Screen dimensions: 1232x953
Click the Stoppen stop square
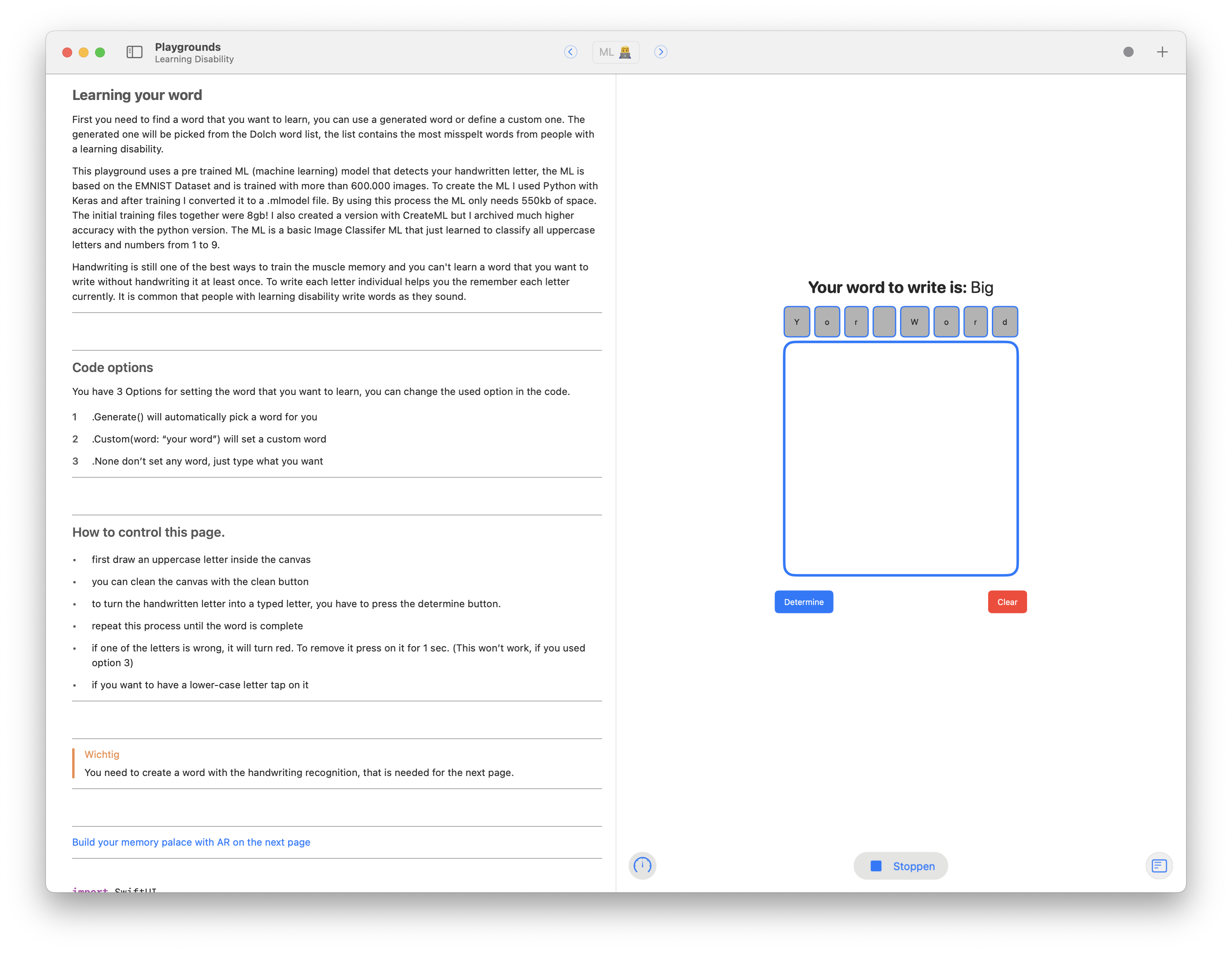click(875, 866)
